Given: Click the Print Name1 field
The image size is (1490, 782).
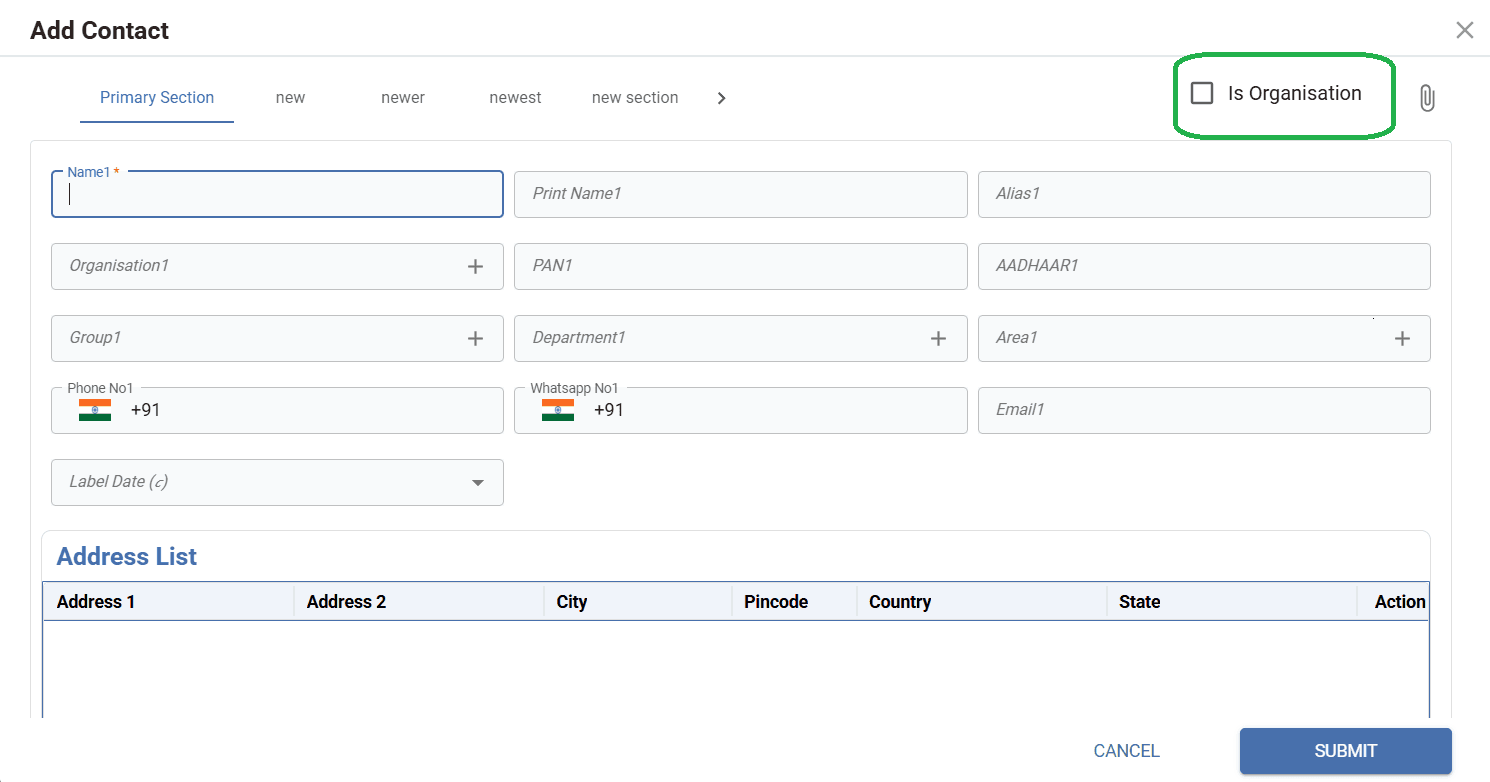Looking at the screenshot, I should [x=740, y=194].
